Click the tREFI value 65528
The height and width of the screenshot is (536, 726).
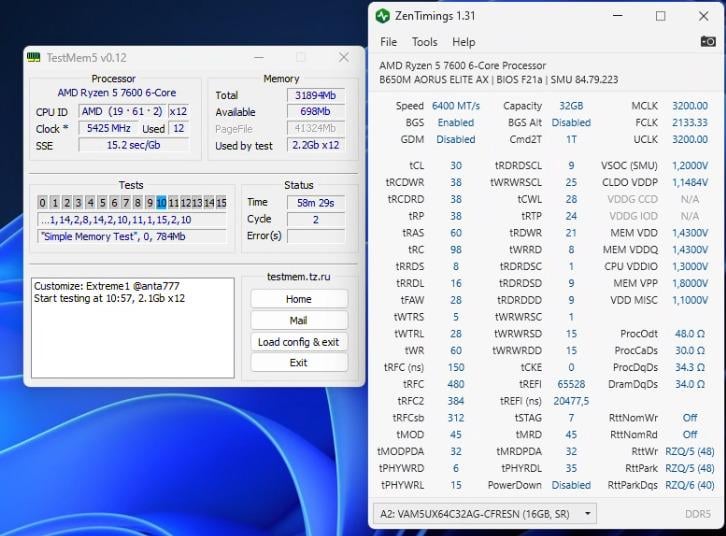[571, 384]
